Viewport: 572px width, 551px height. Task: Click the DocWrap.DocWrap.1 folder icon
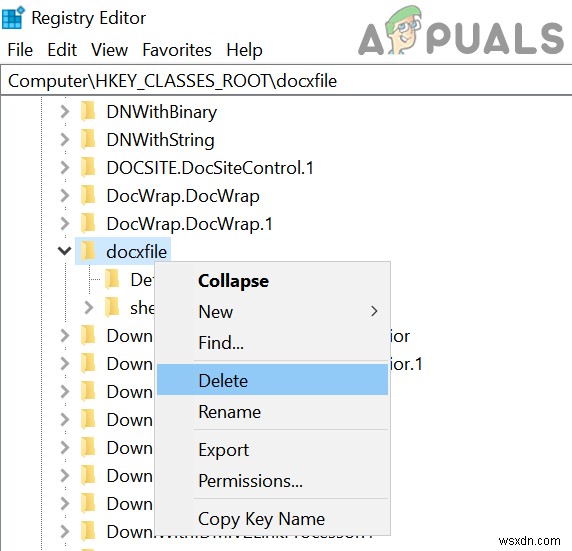(88, 223)
